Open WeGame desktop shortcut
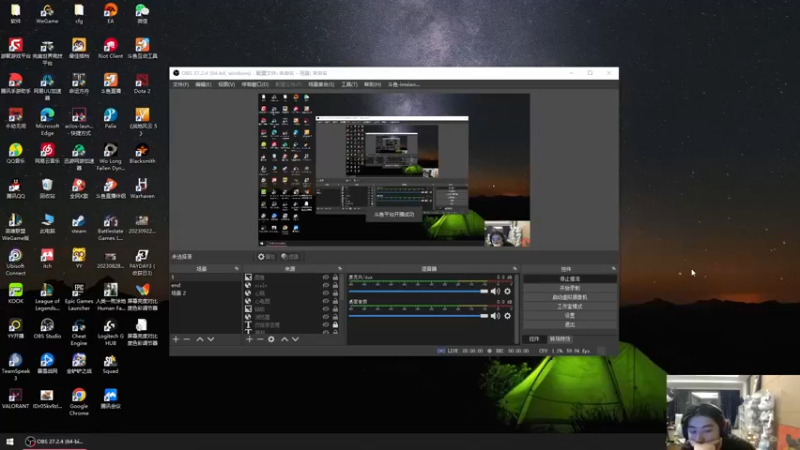Viewport: 800px width, 450px height. (47, 14)
